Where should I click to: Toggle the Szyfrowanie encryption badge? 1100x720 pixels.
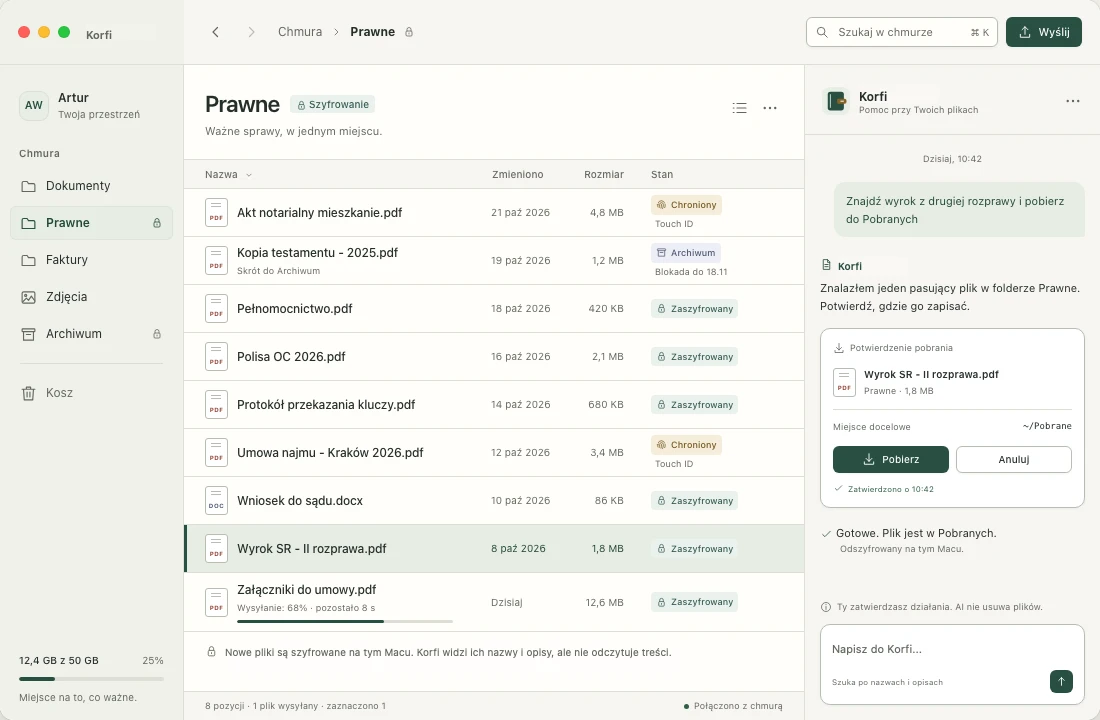point(333,105)
